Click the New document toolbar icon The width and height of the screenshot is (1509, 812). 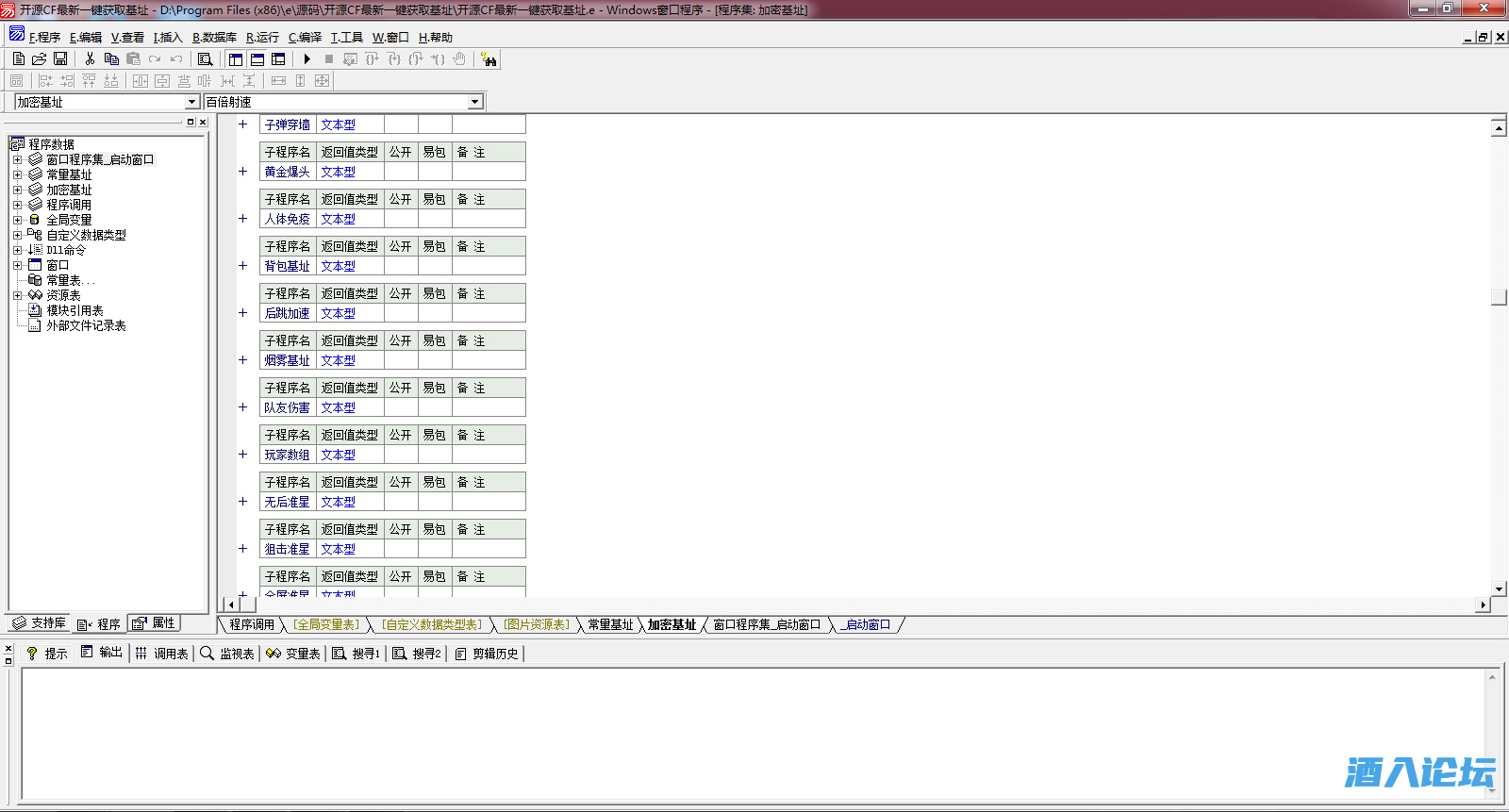(19, 58)
